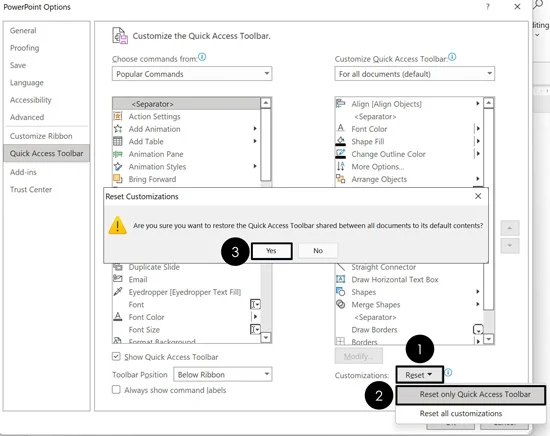Select the Font Size command row
Screen dimensions: 550x436
tap(187, 329)
